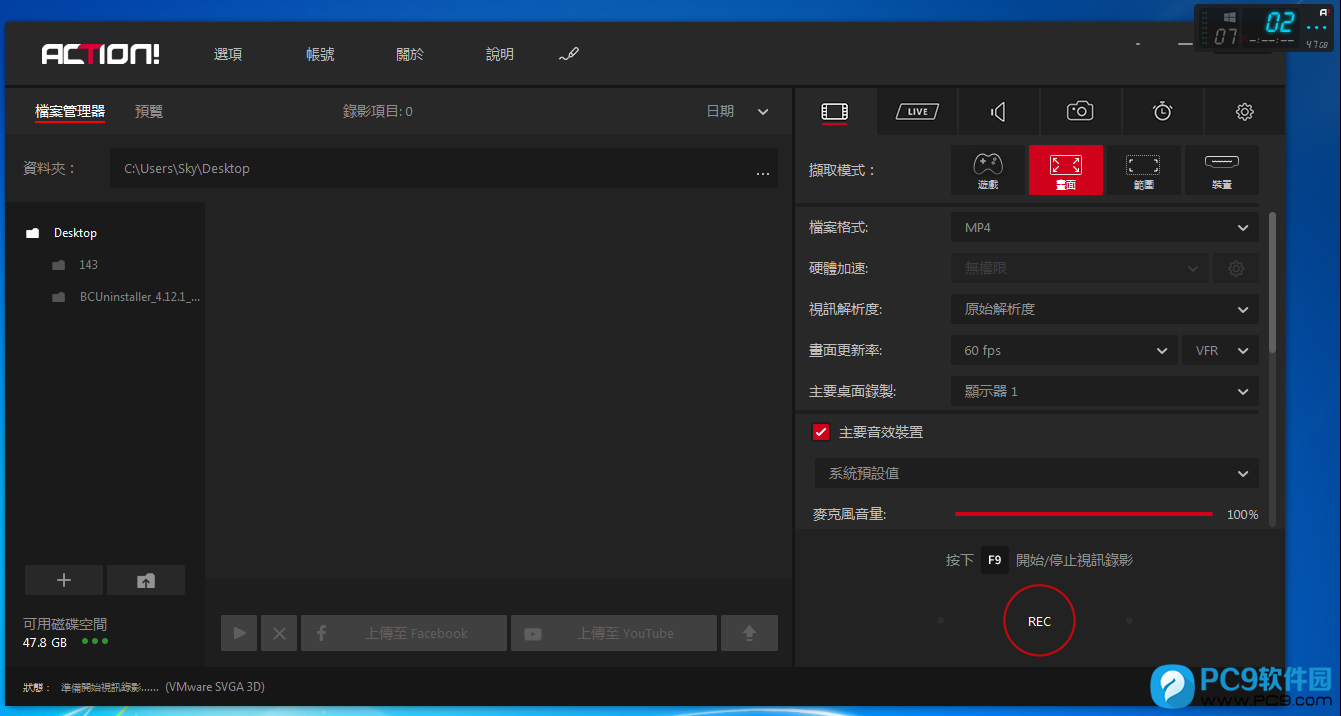Image resolution: width=1341 pixels, height=716 pixels.
Task: Click the folder path browse ellipsis button
Action: tap(763, 170)
